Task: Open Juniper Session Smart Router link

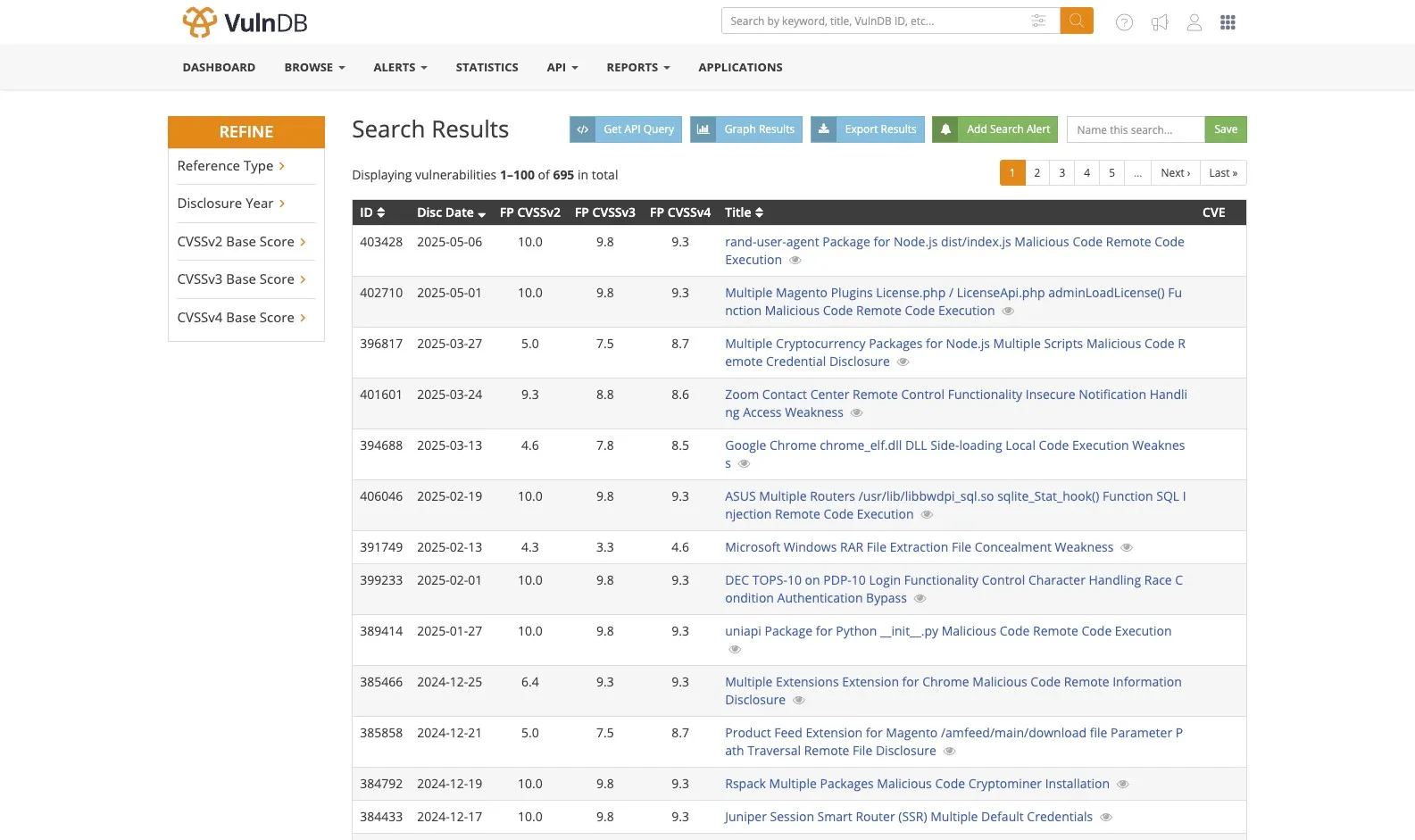Action: (x=908, y=817)
